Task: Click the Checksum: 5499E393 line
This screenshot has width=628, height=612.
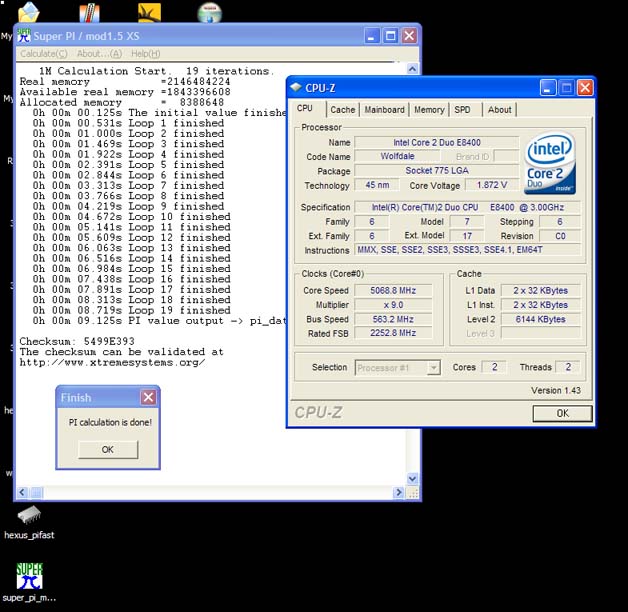Action: [77, 342]
